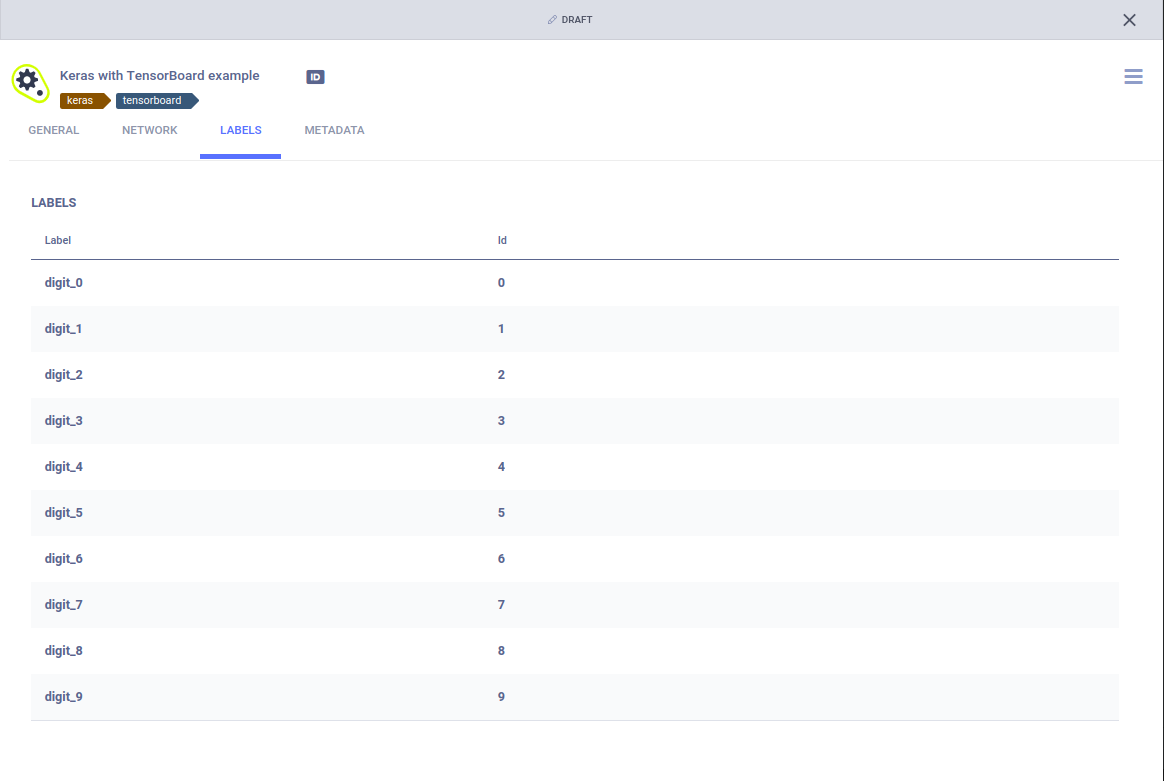Click the keras tag
1164x781 pixels.
(81, 100)
